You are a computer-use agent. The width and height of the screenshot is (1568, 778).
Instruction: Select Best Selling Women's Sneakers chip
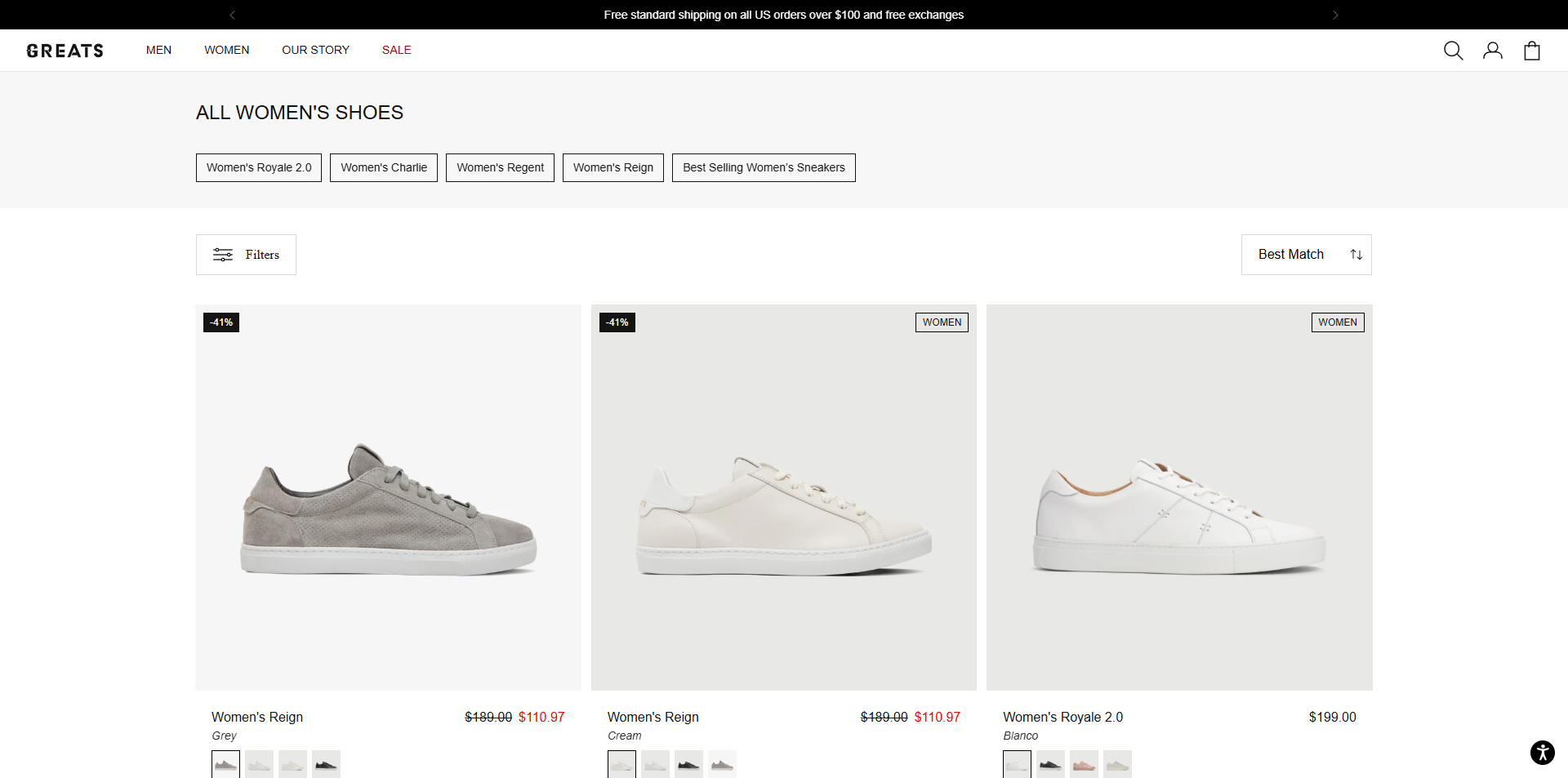click(764, 167)
